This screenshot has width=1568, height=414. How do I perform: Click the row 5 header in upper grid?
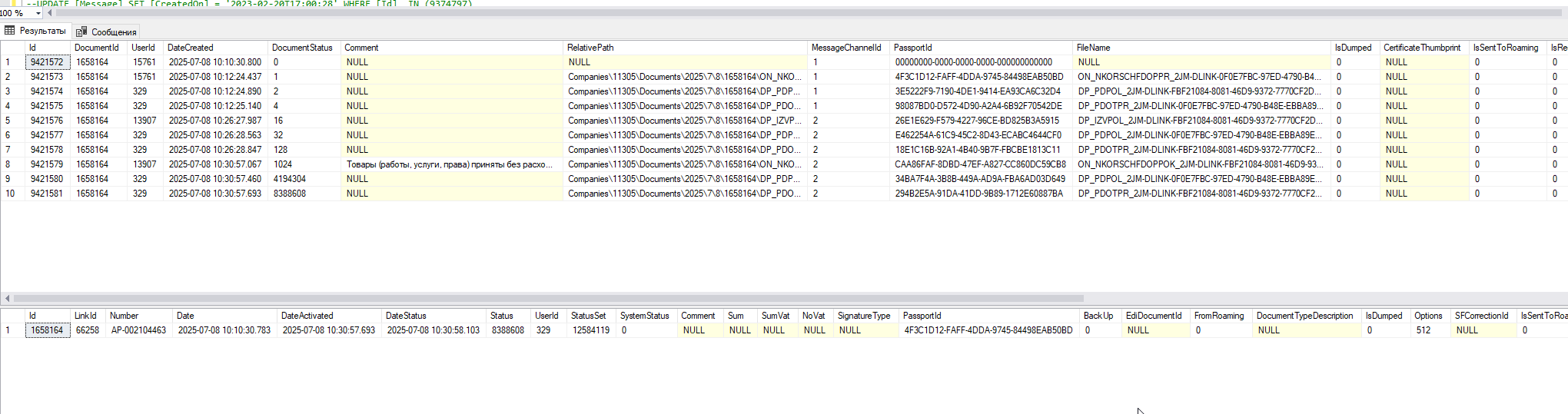tap(12, 121)
